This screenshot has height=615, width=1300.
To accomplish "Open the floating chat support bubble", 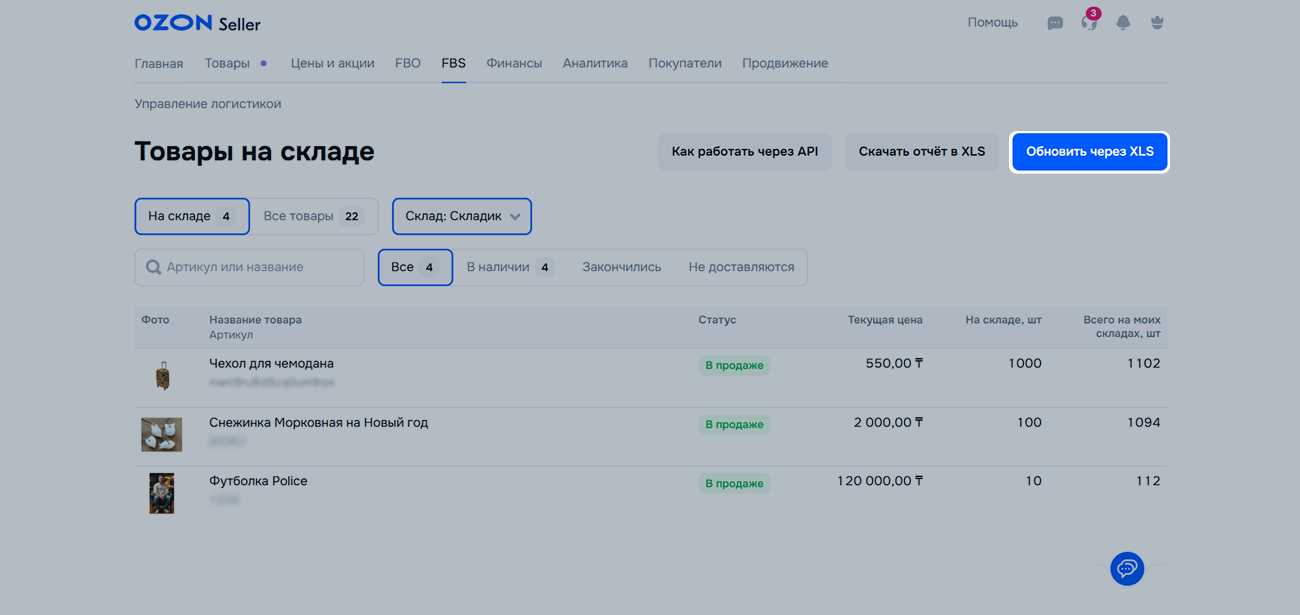I will (x=1127, y=568).
